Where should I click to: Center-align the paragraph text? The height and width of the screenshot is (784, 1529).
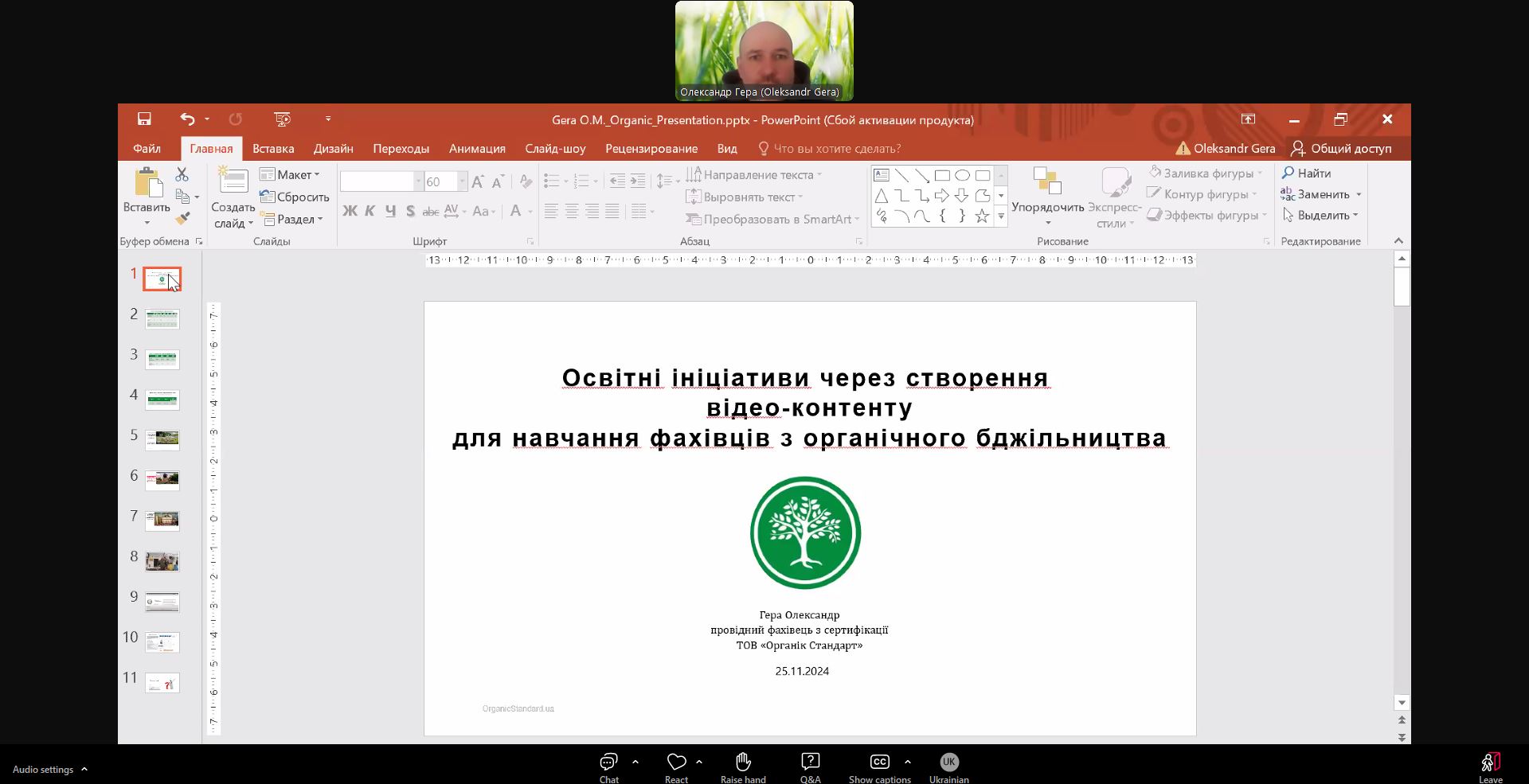pos(572,211)
